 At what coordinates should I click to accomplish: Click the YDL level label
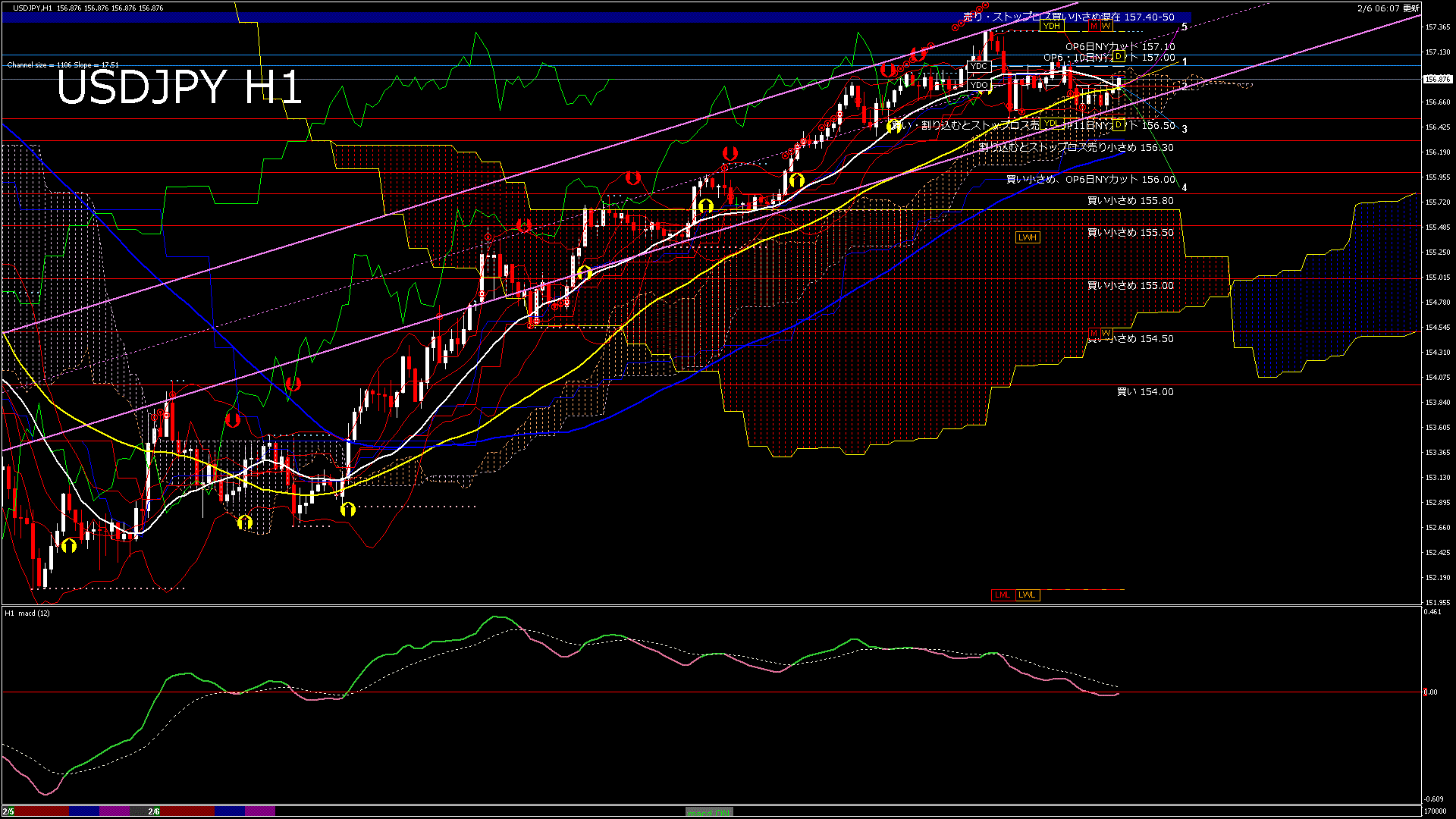pos(1051,124)
